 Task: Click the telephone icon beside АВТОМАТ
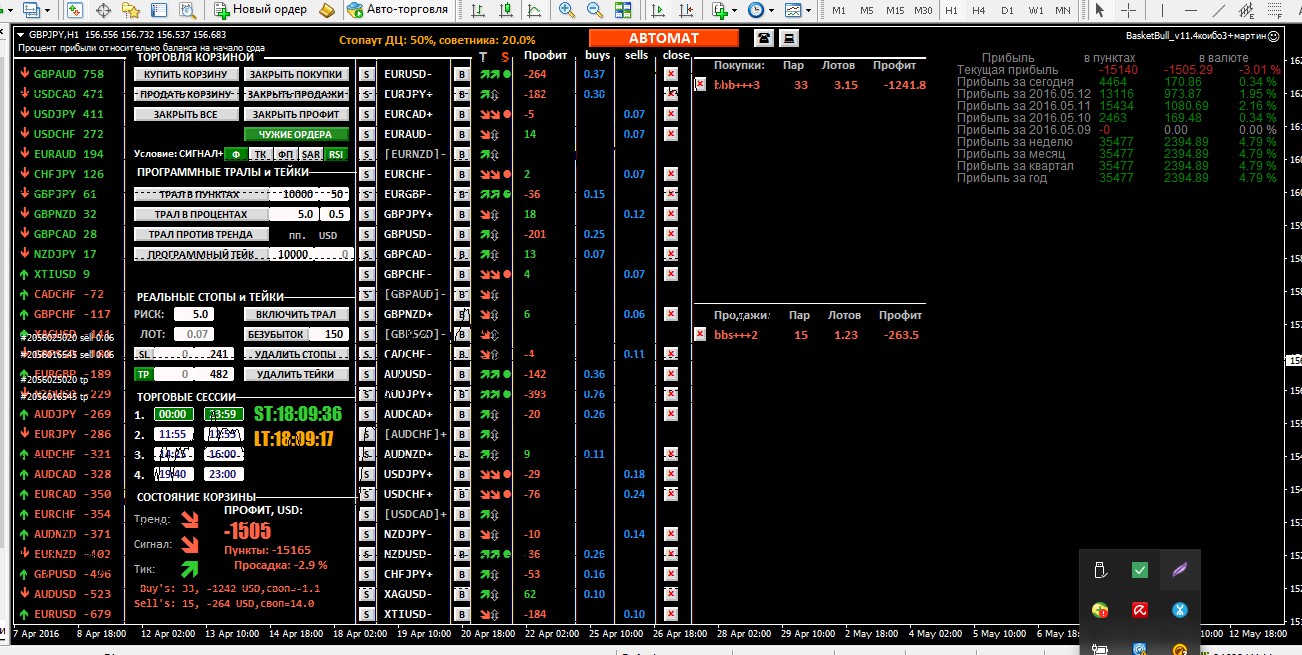click(765, 38)
